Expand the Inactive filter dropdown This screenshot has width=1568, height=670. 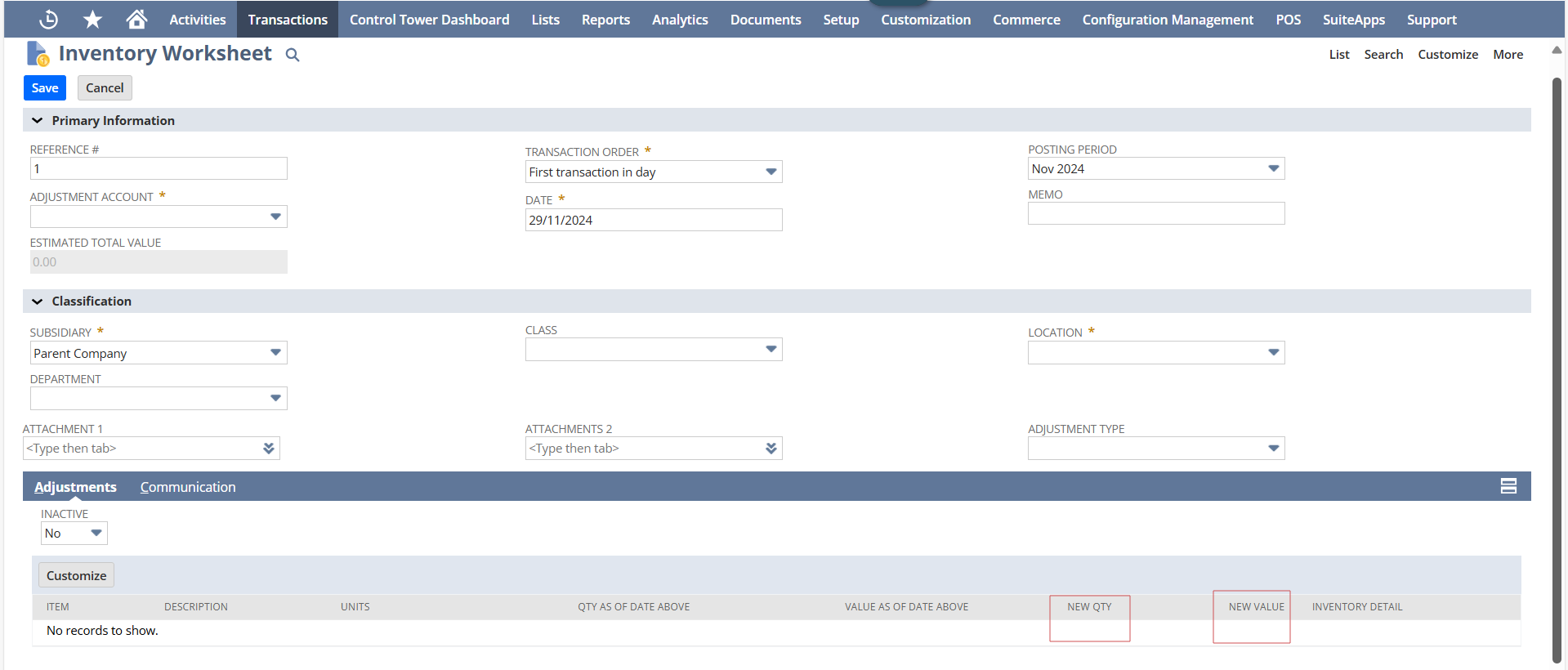tap(96, 534)
